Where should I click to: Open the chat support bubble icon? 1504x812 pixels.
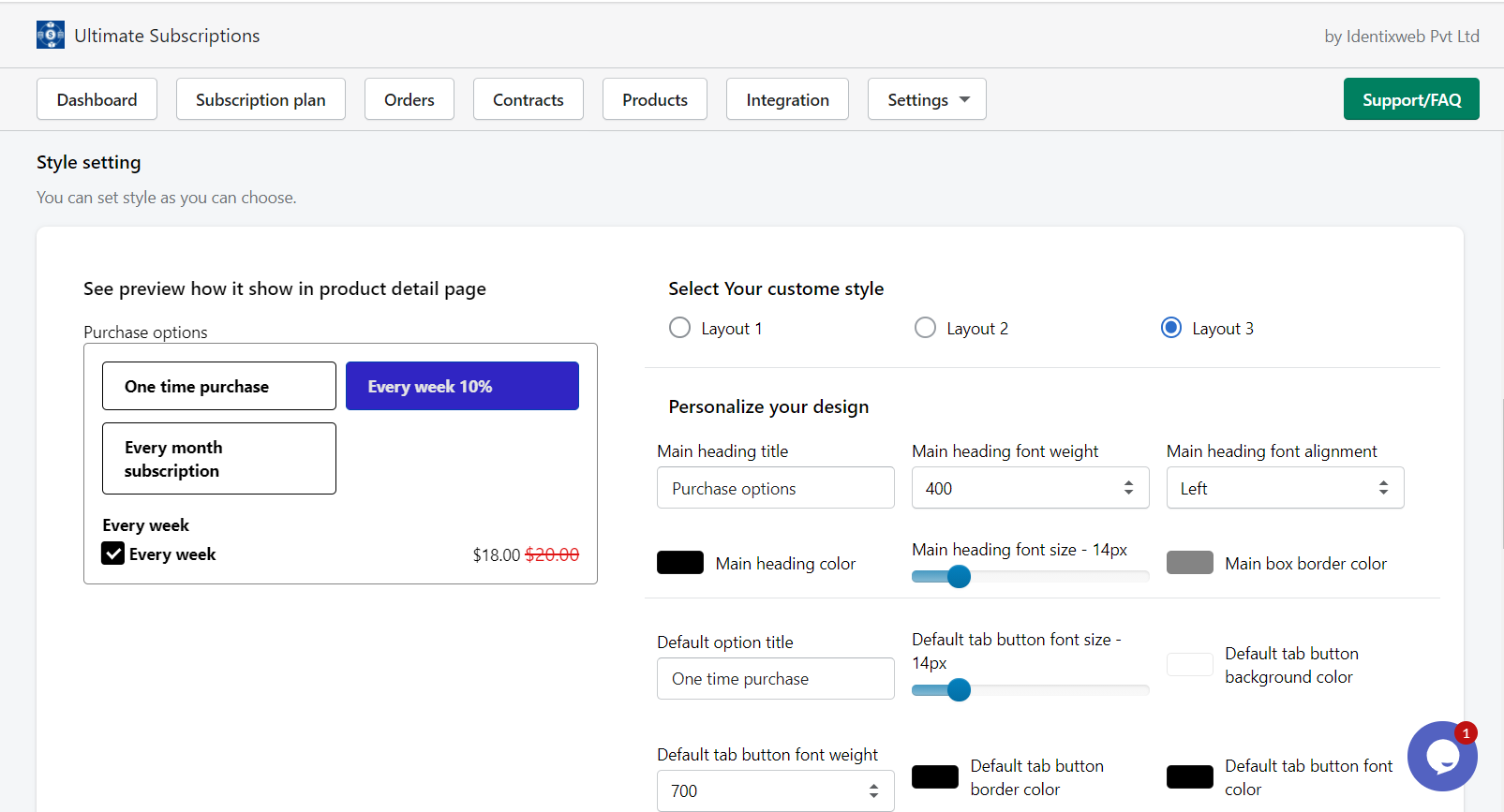tap(1442, 756)
